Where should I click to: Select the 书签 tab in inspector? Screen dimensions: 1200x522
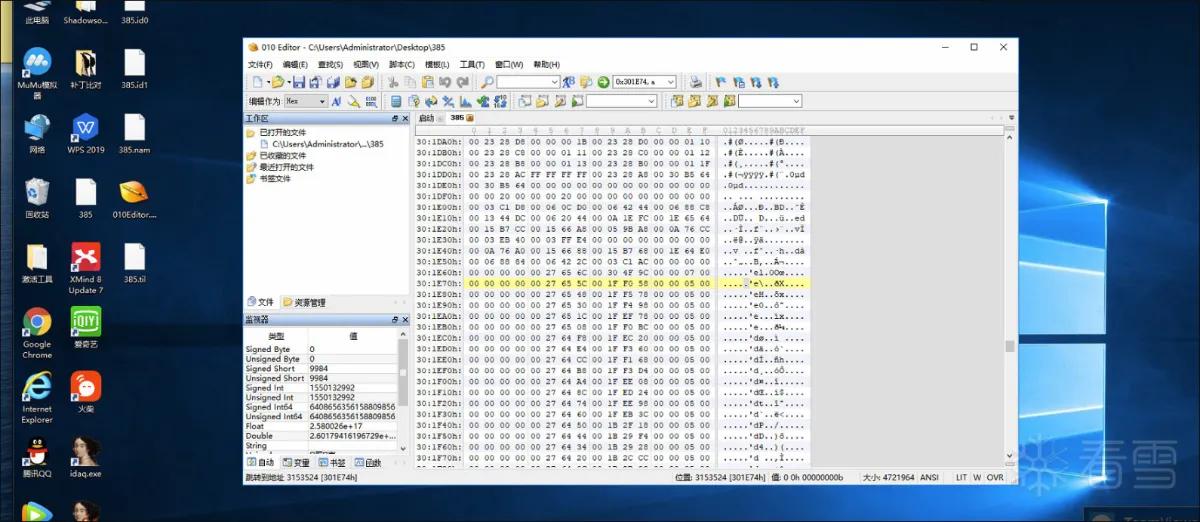[x=331, y=463]
